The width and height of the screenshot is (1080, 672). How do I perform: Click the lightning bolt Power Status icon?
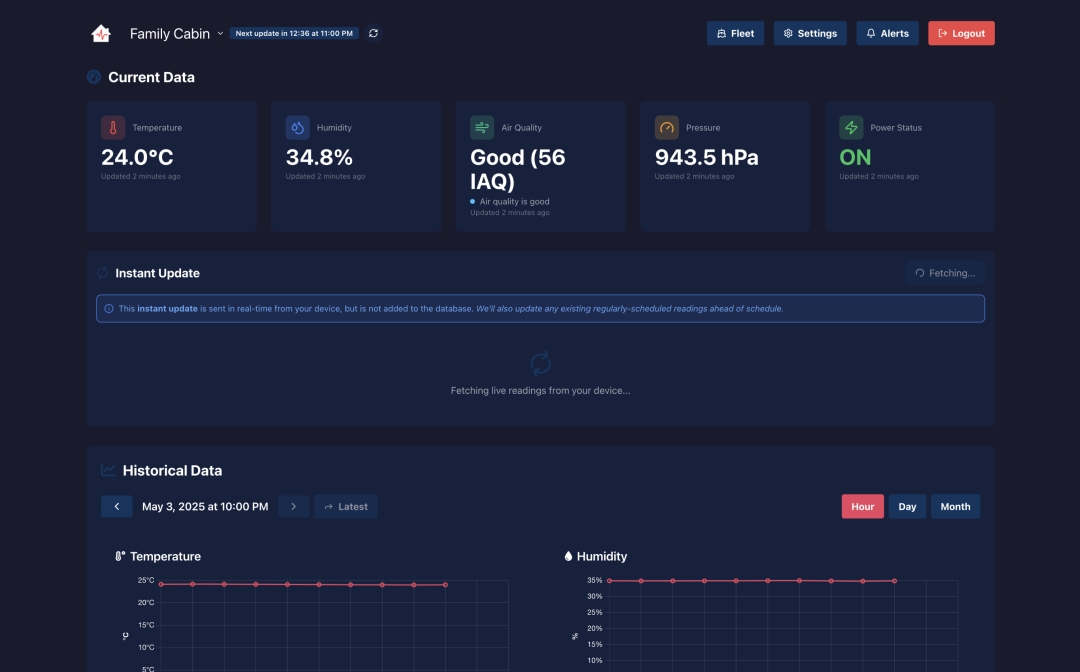(x=851, y=128)
